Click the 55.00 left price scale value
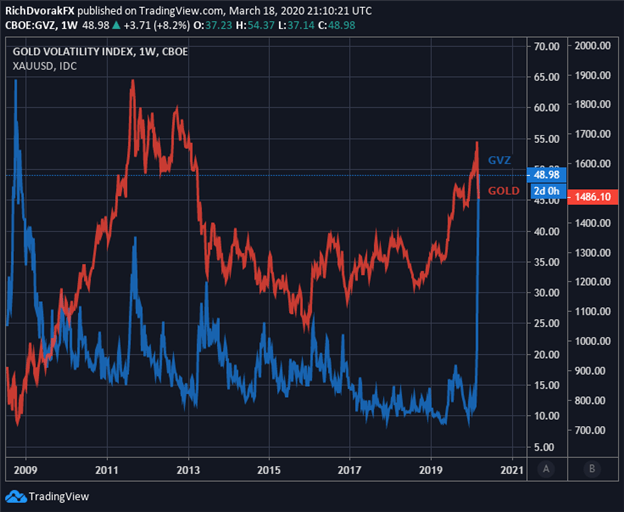 point(546,139)
